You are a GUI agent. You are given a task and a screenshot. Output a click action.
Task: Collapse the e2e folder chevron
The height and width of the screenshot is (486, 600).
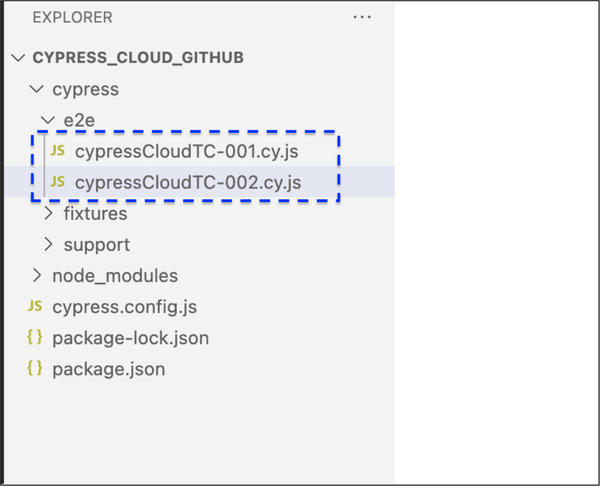[x=47, y=120]
